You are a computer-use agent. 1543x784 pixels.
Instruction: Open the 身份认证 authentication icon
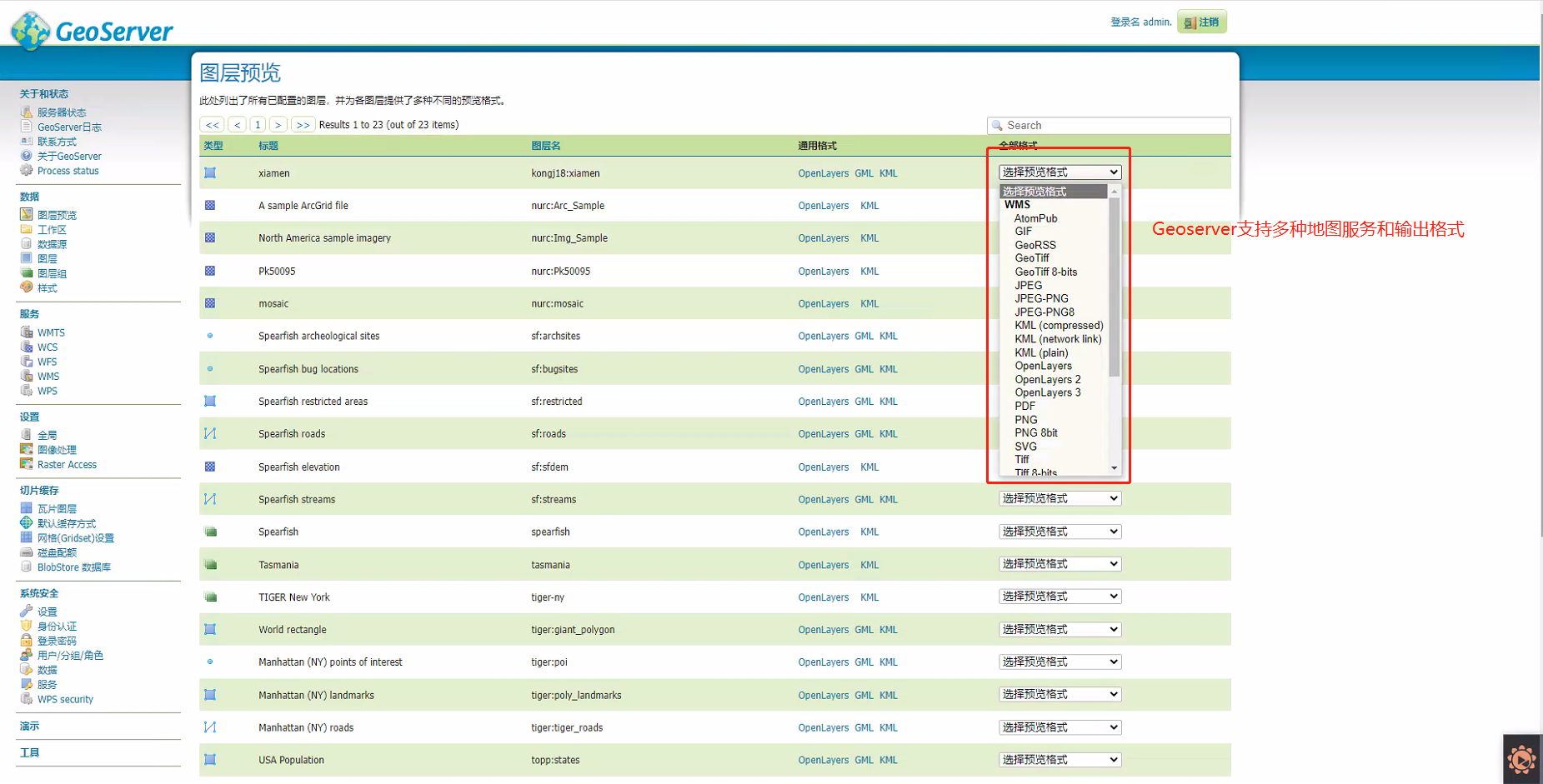tap(28, 626)
